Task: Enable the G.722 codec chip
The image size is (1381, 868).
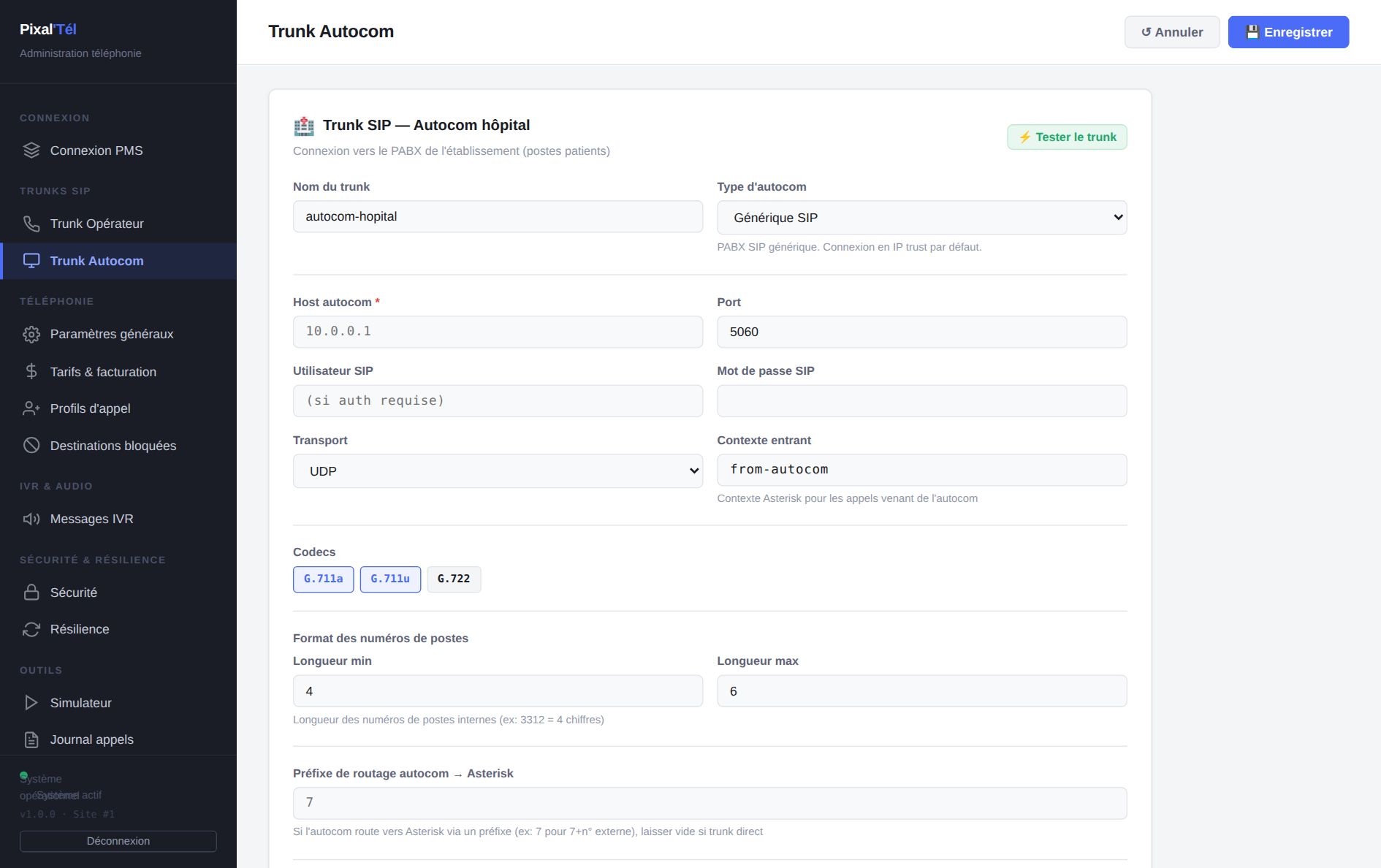Action: click(x=454, y=579)
